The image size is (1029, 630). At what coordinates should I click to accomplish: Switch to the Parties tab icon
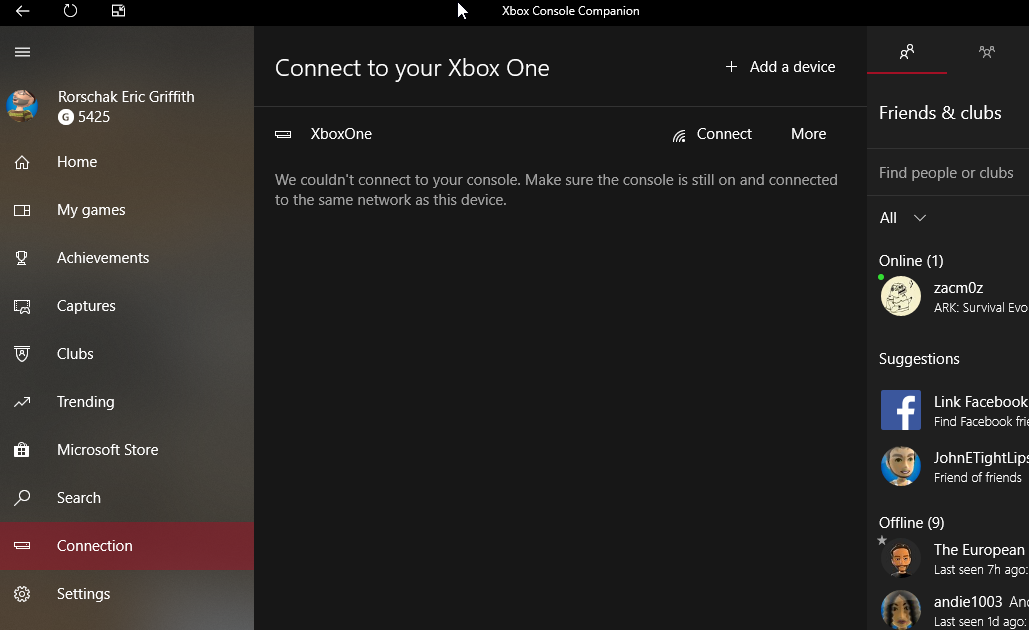coord(986,51)
